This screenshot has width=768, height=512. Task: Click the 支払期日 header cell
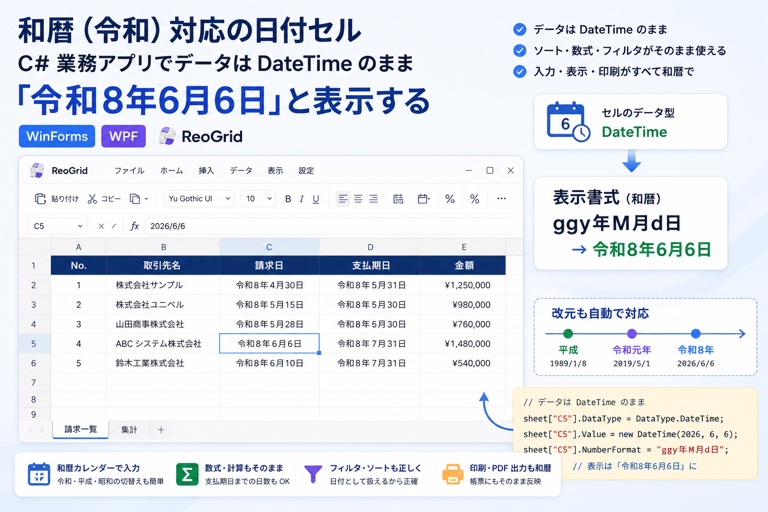click(370, 265)
